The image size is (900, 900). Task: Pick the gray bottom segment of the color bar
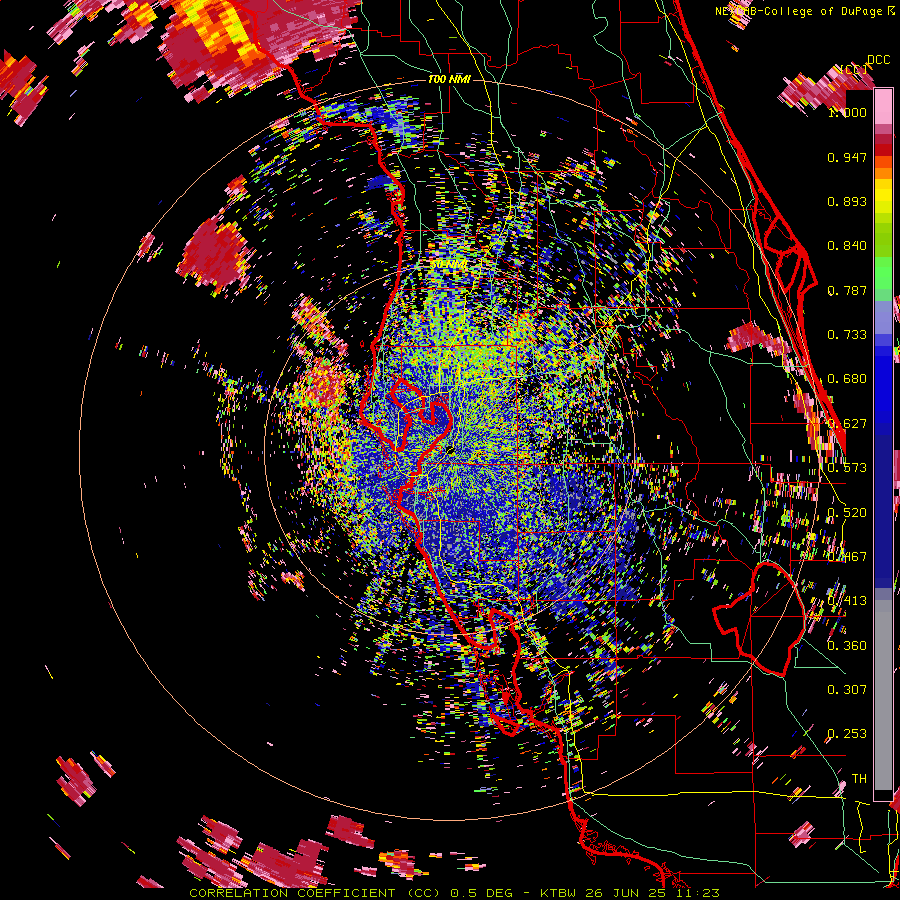[883, 695]
